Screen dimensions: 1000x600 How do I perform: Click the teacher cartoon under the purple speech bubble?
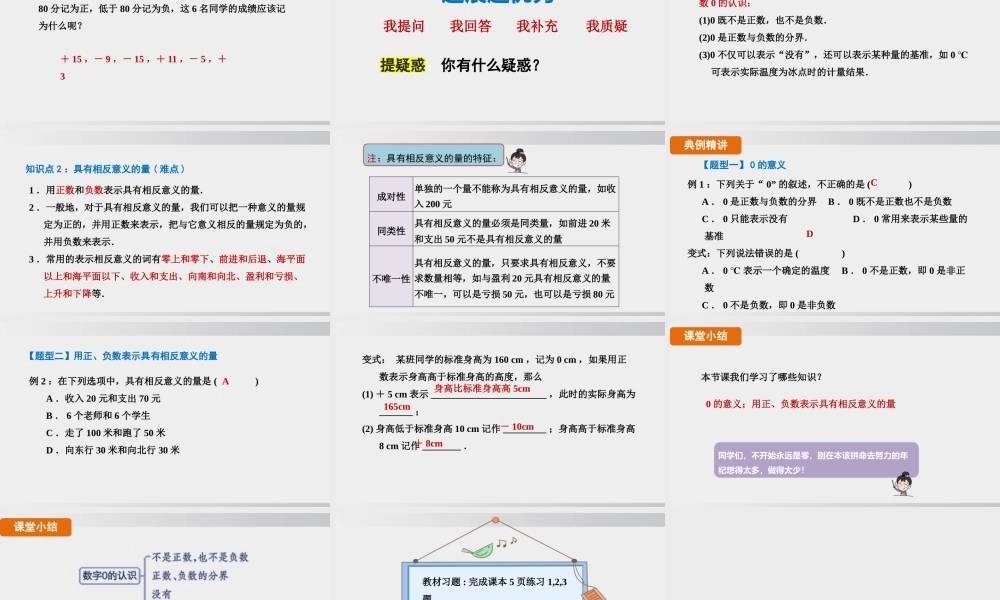[x=902, y=484]
